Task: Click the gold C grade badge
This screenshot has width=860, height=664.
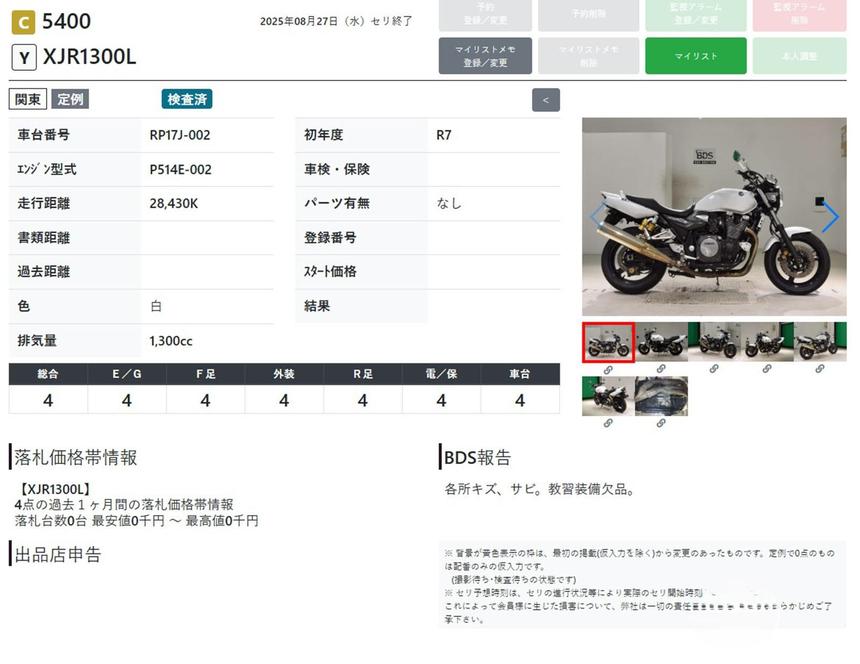Action: (23, 21)
